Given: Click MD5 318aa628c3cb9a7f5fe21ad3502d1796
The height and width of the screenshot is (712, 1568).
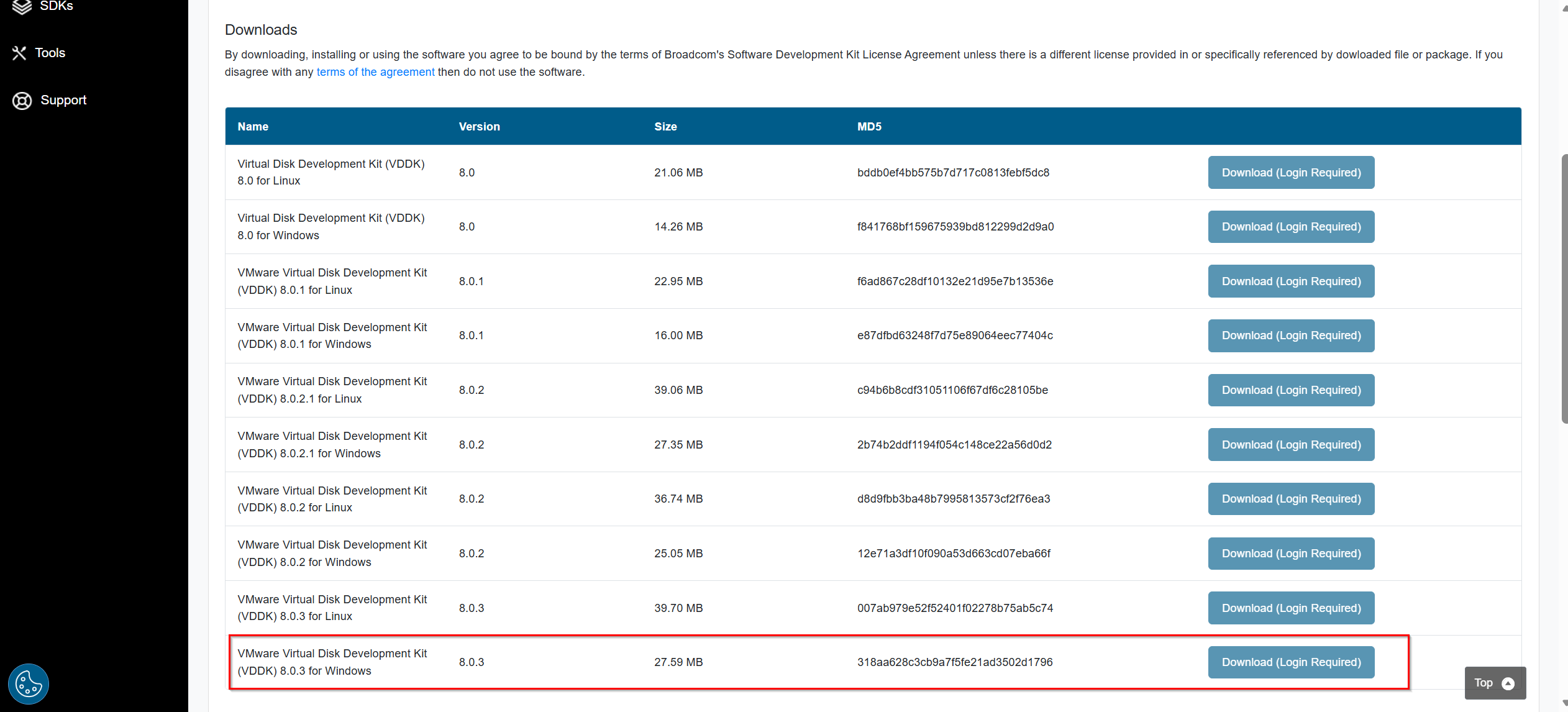Looking at the screenshot, I should coord(955,662).
